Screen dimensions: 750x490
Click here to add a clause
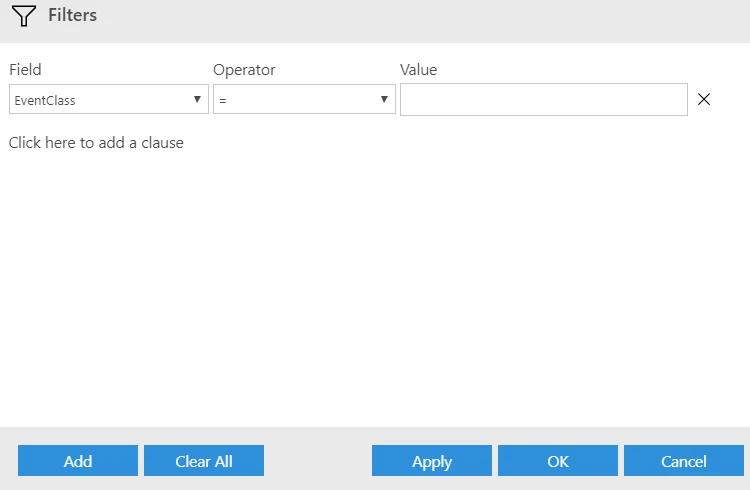coord(96,143)
